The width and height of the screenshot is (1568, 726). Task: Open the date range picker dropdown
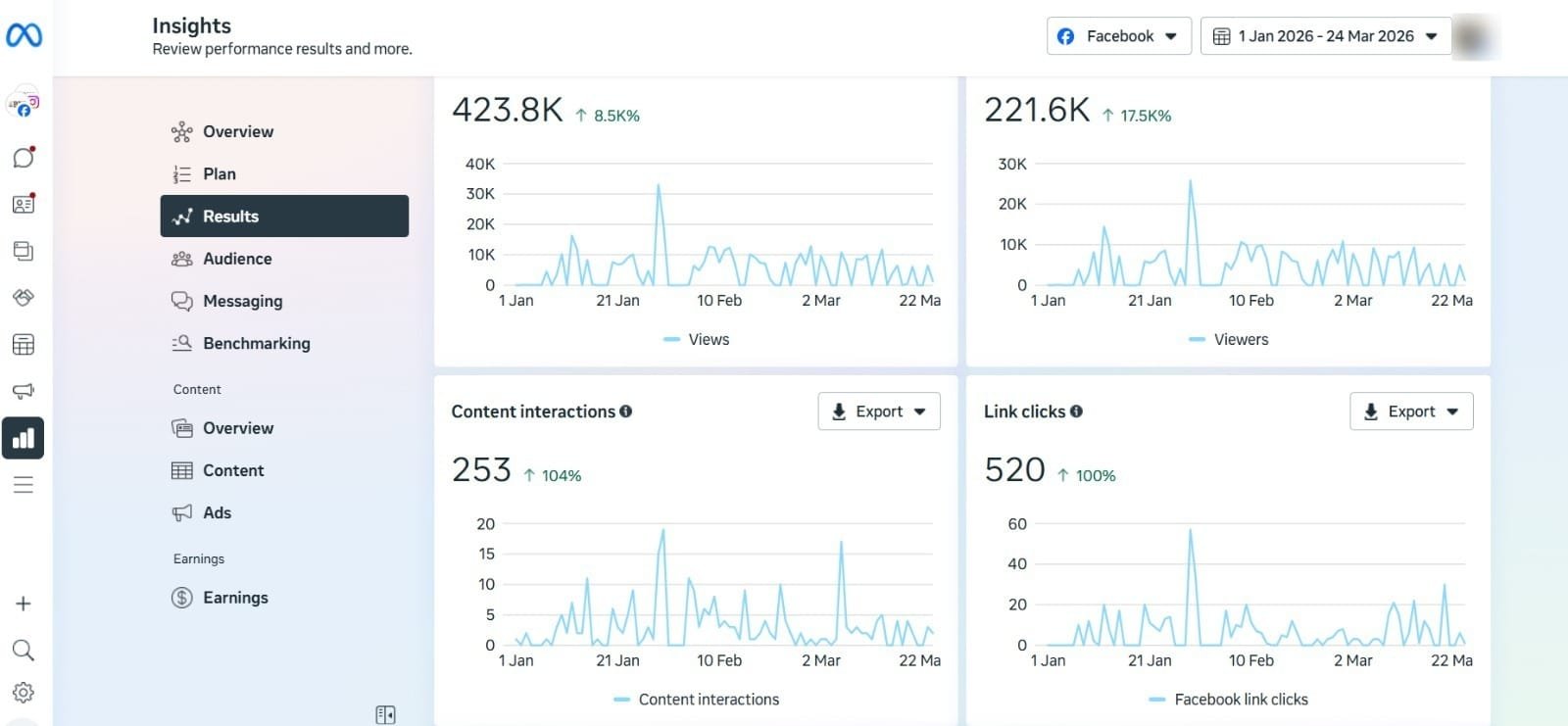pos(1325,36)
